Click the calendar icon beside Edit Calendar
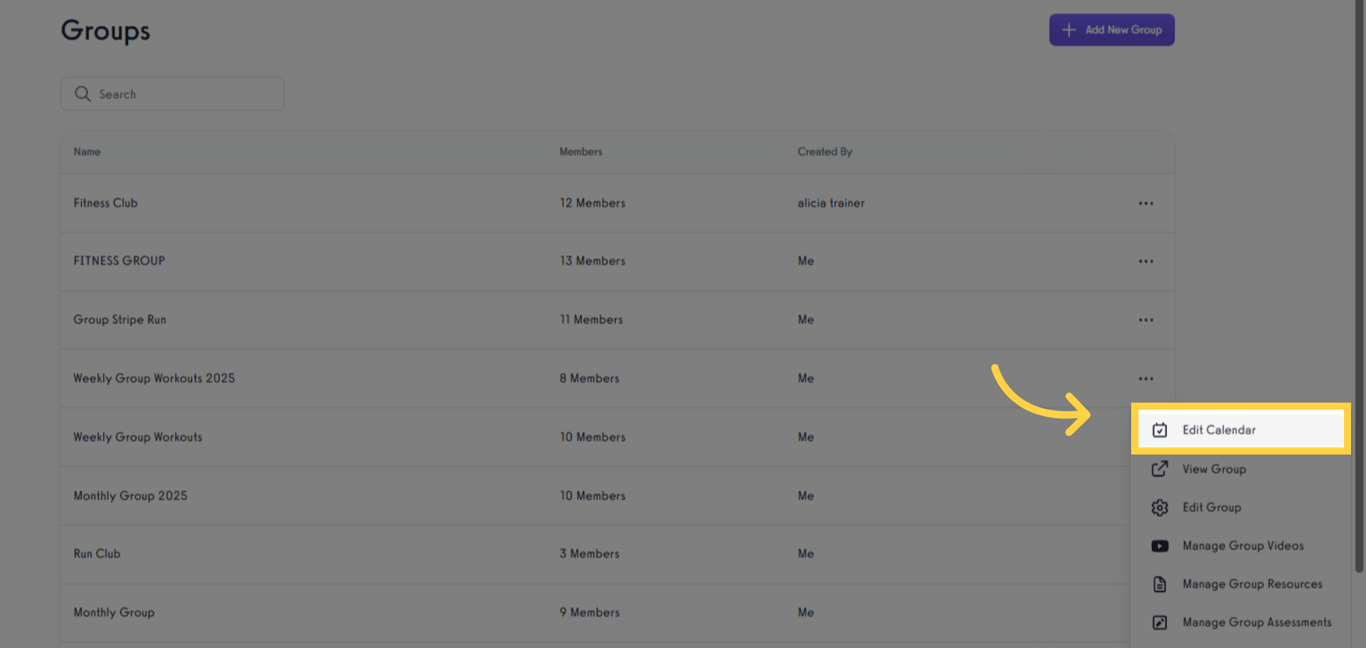The width and height of the screenshot is (1366, 648). [x=1159, y=429]
